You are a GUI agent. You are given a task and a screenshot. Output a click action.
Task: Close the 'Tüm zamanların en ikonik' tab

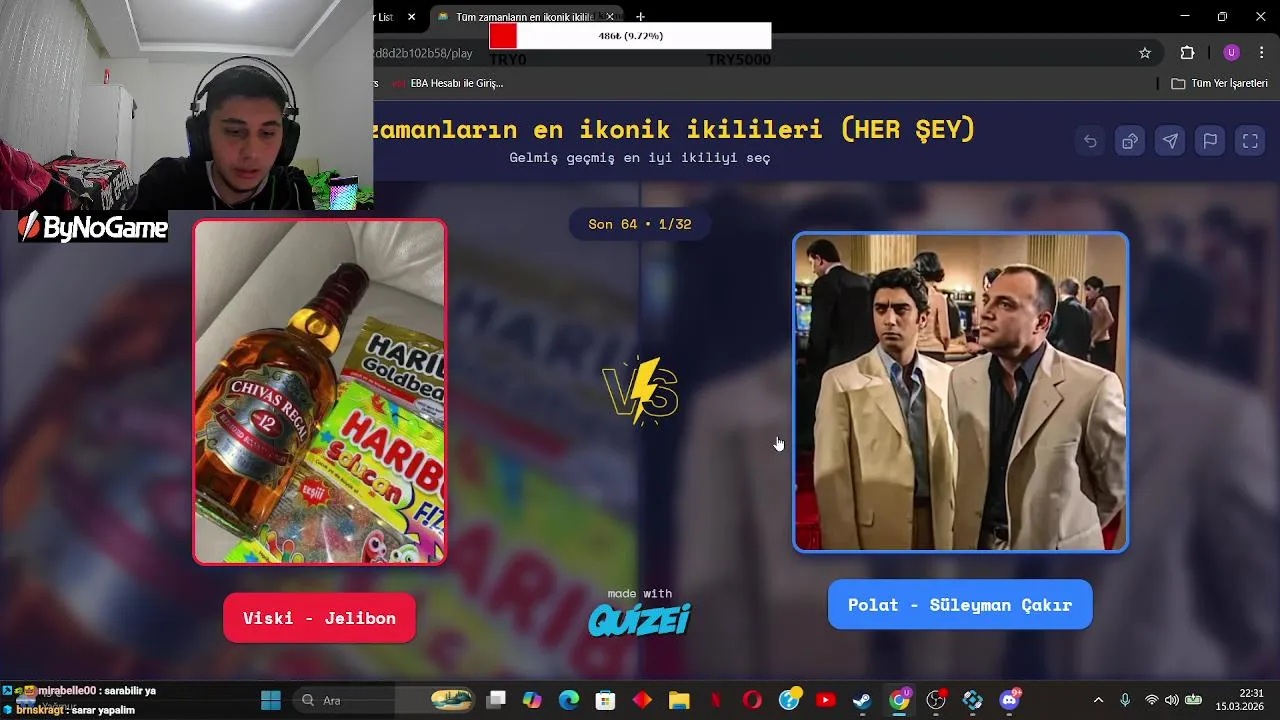point(610,17)
